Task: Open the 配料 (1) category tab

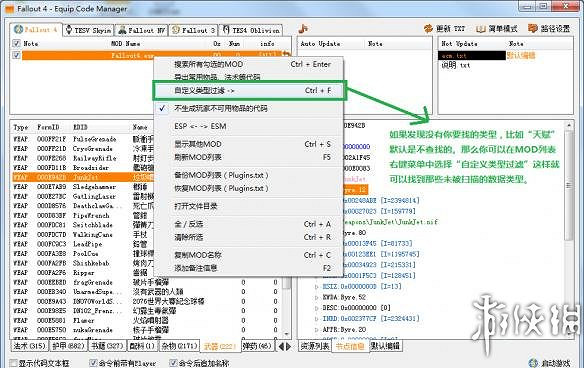Action: [x=142, y=346]
